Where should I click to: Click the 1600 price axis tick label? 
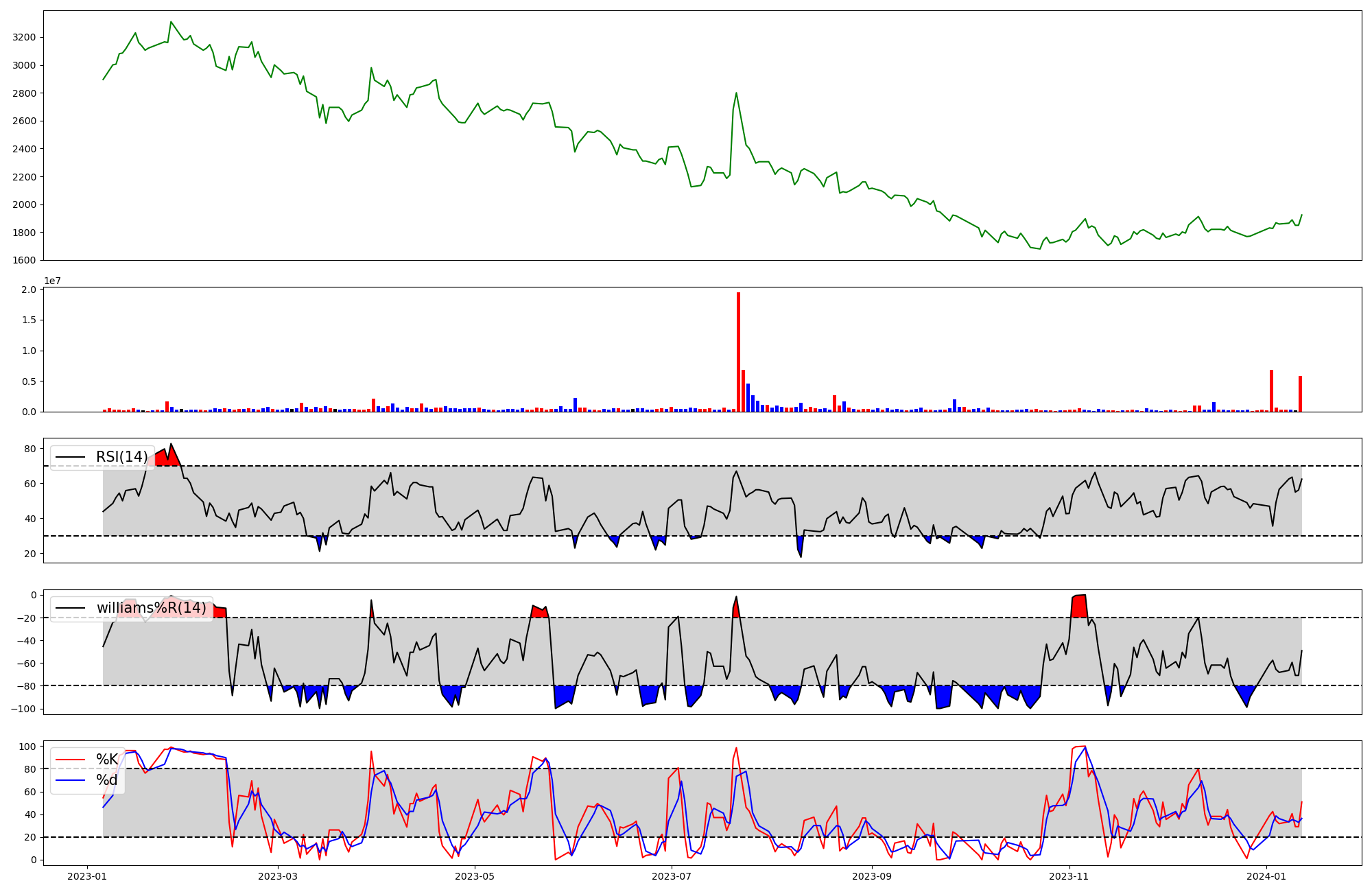[x=24, y=260]
